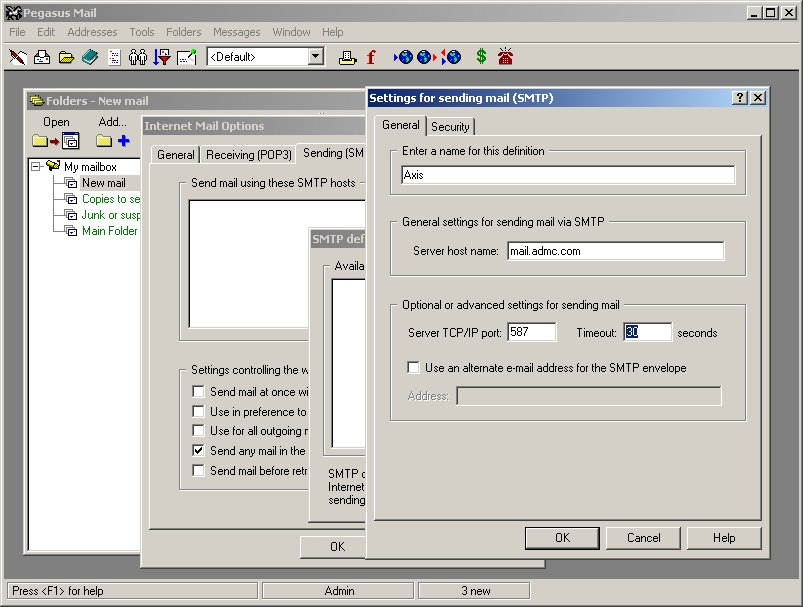Toggle 'Send mail at once' checkbox

[199, 392]
